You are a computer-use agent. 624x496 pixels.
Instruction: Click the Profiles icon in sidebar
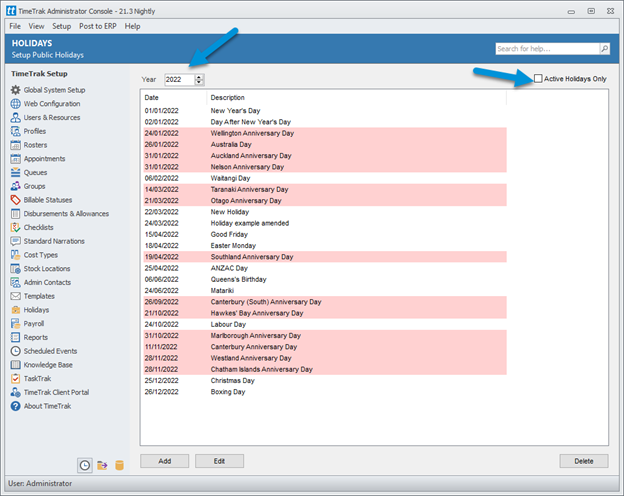coord(15,131)
